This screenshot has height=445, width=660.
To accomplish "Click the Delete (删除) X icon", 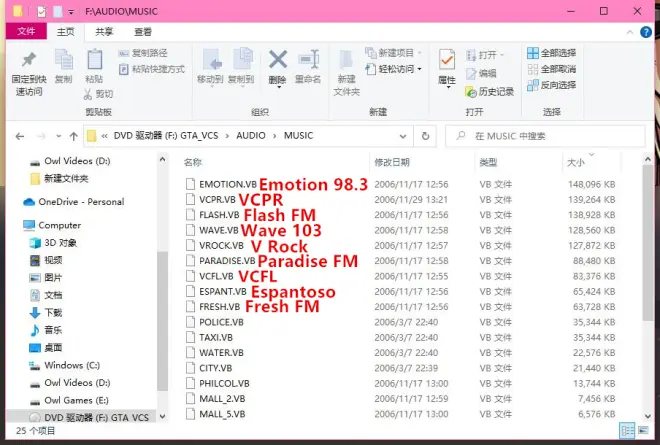I will click(x=278, y=59).
